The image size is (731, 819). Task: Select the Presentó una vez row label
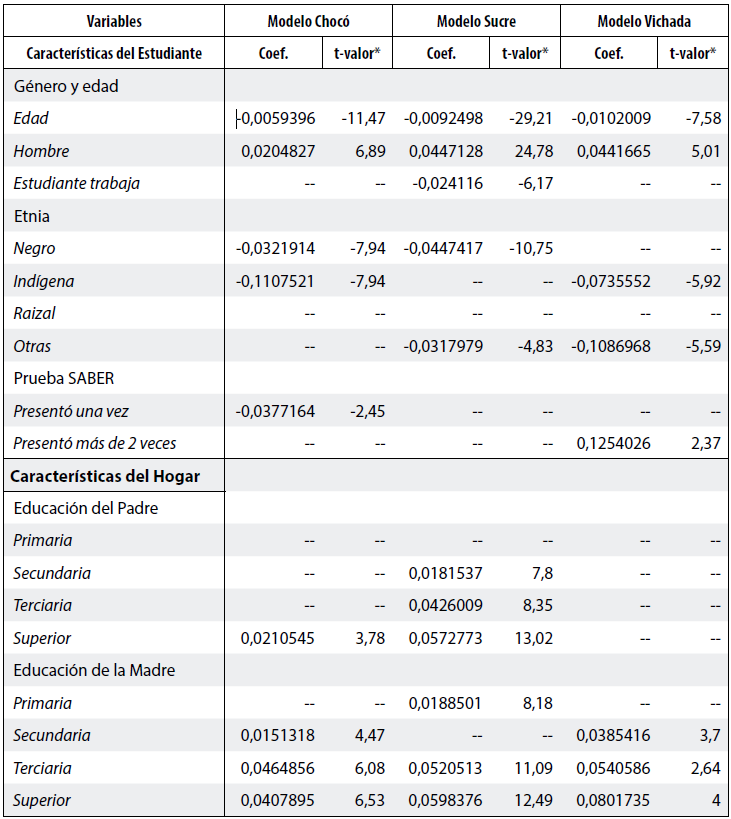[x=71, y=411]
